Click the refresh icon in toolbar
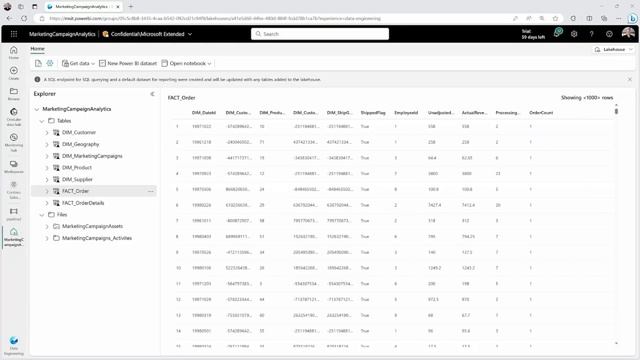The height and width of the screenshot is (360, 640). [38, 63]
